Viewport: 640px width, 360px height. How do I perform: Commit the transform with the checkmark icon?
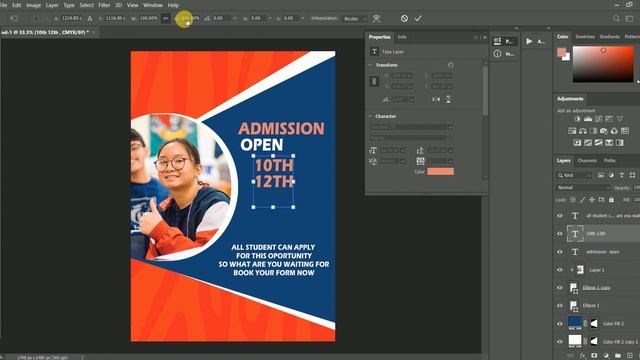click(x=418, y=18)
